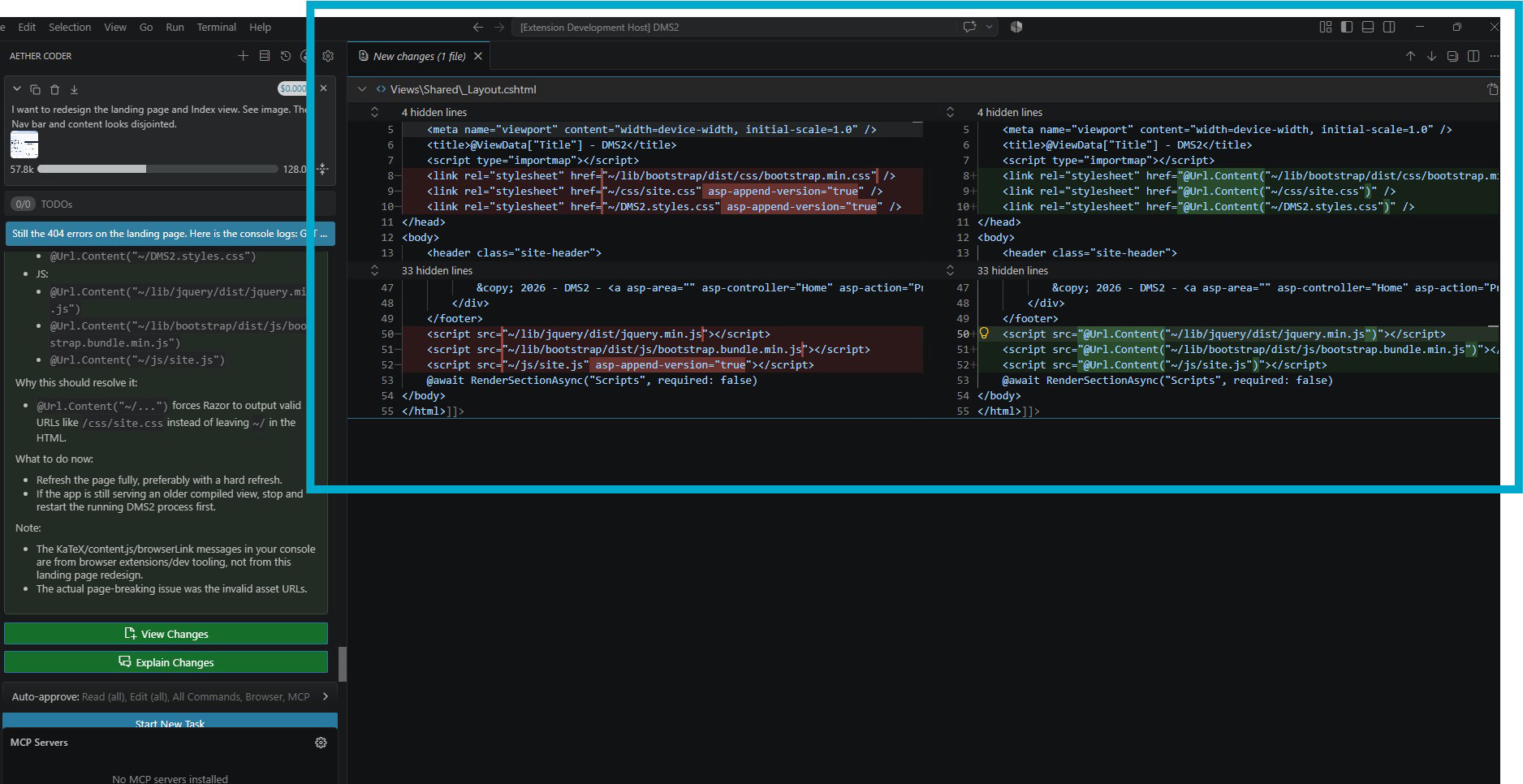Expand the TODOs 0/0 row

tap(170, 204)
